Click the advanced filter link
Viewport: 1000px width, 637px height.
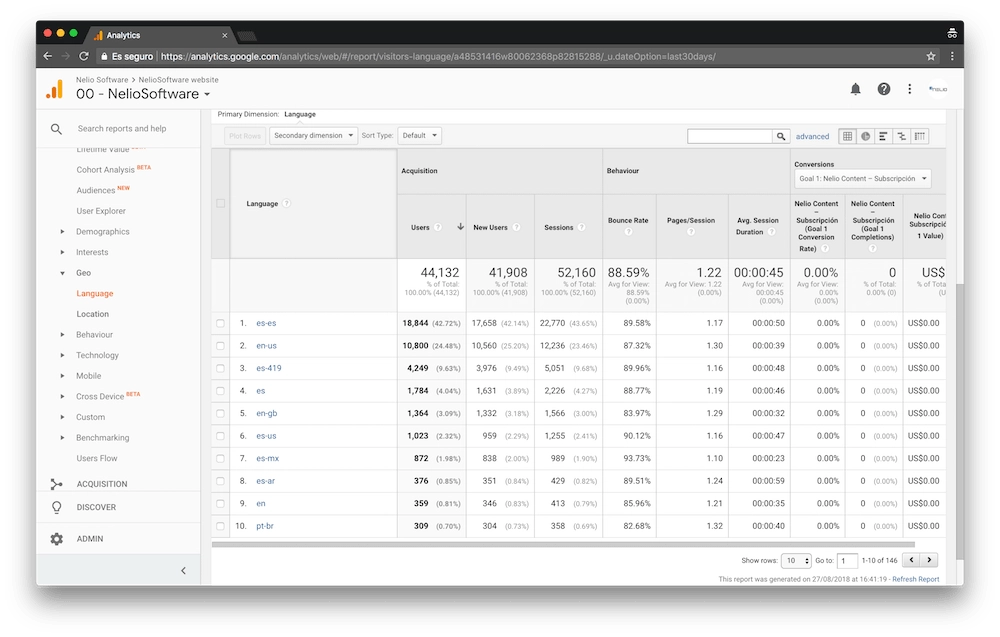812,136
